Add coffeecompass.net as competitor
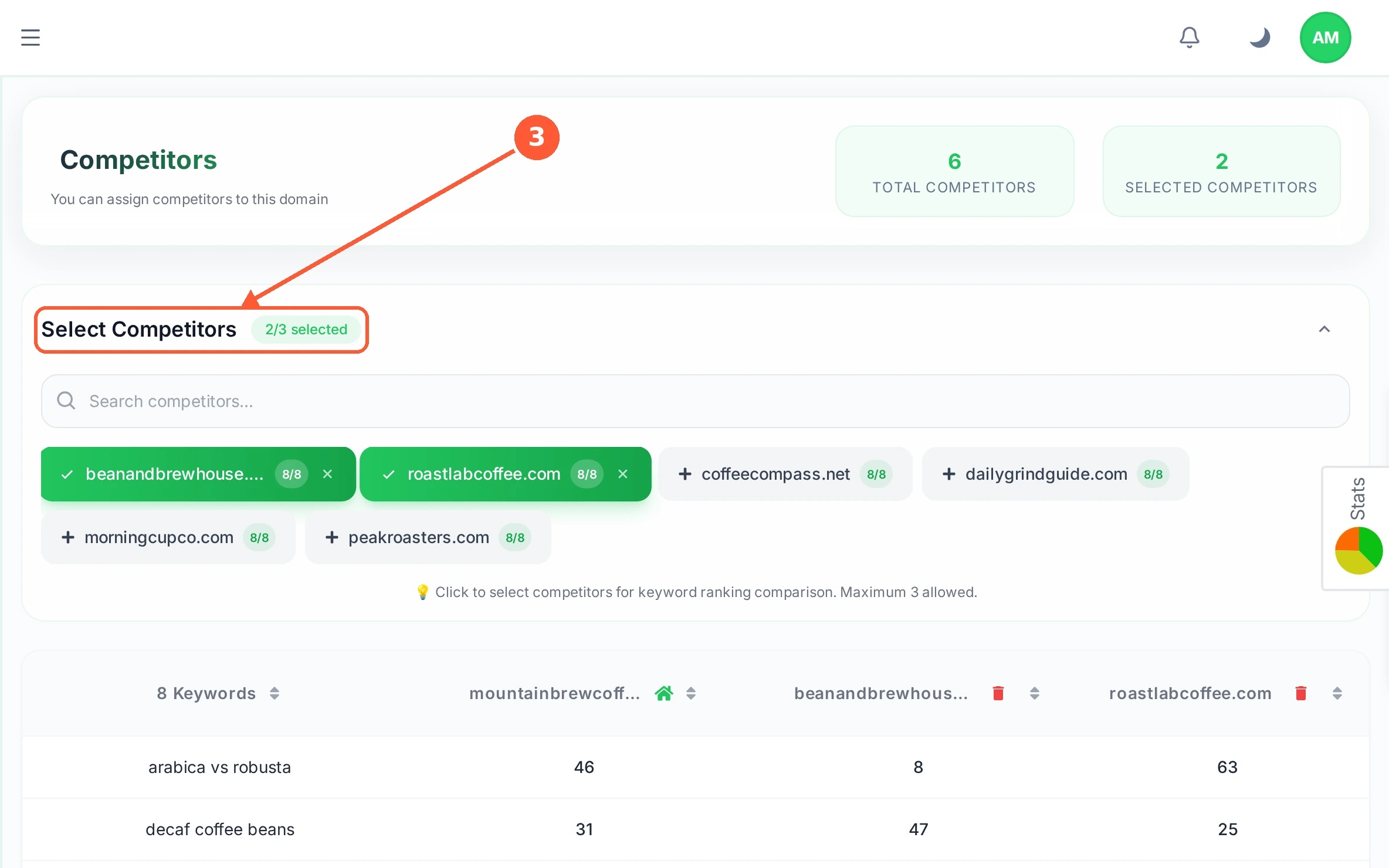 [x=785, y=474]
